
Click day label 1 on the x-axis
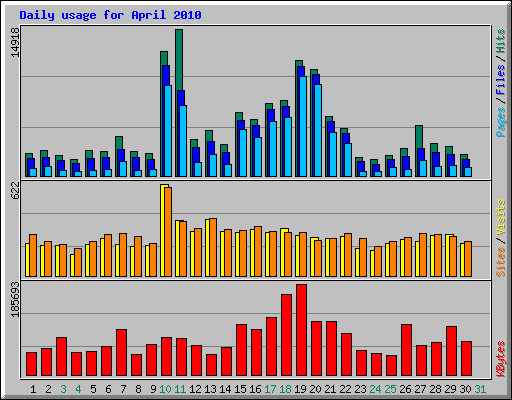[33, 389]
